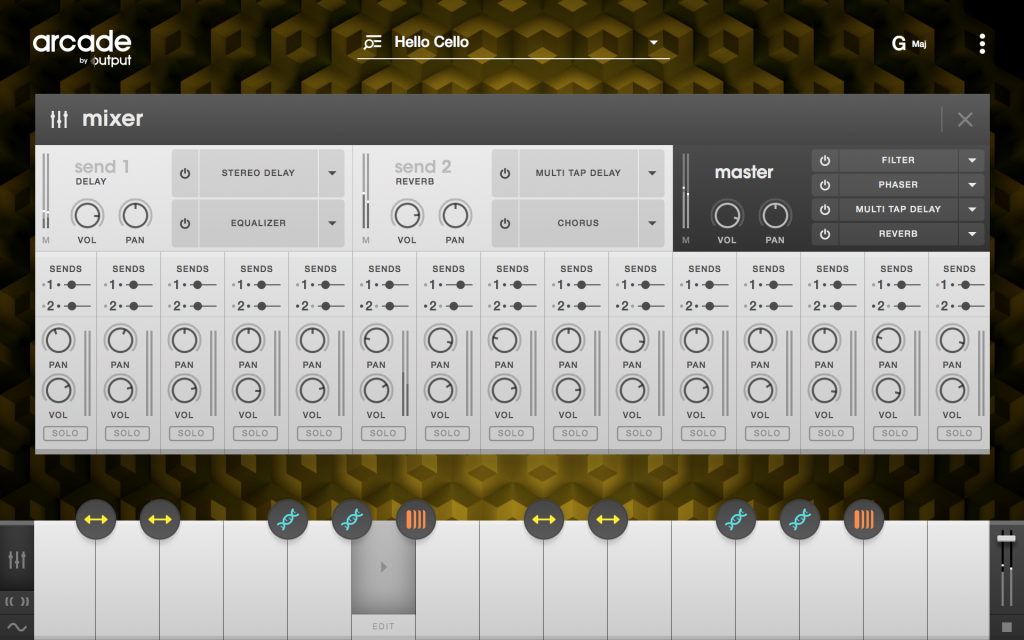Open the Equalizer effect settings
Viewport: 1024px width, 640px height.
258,223
